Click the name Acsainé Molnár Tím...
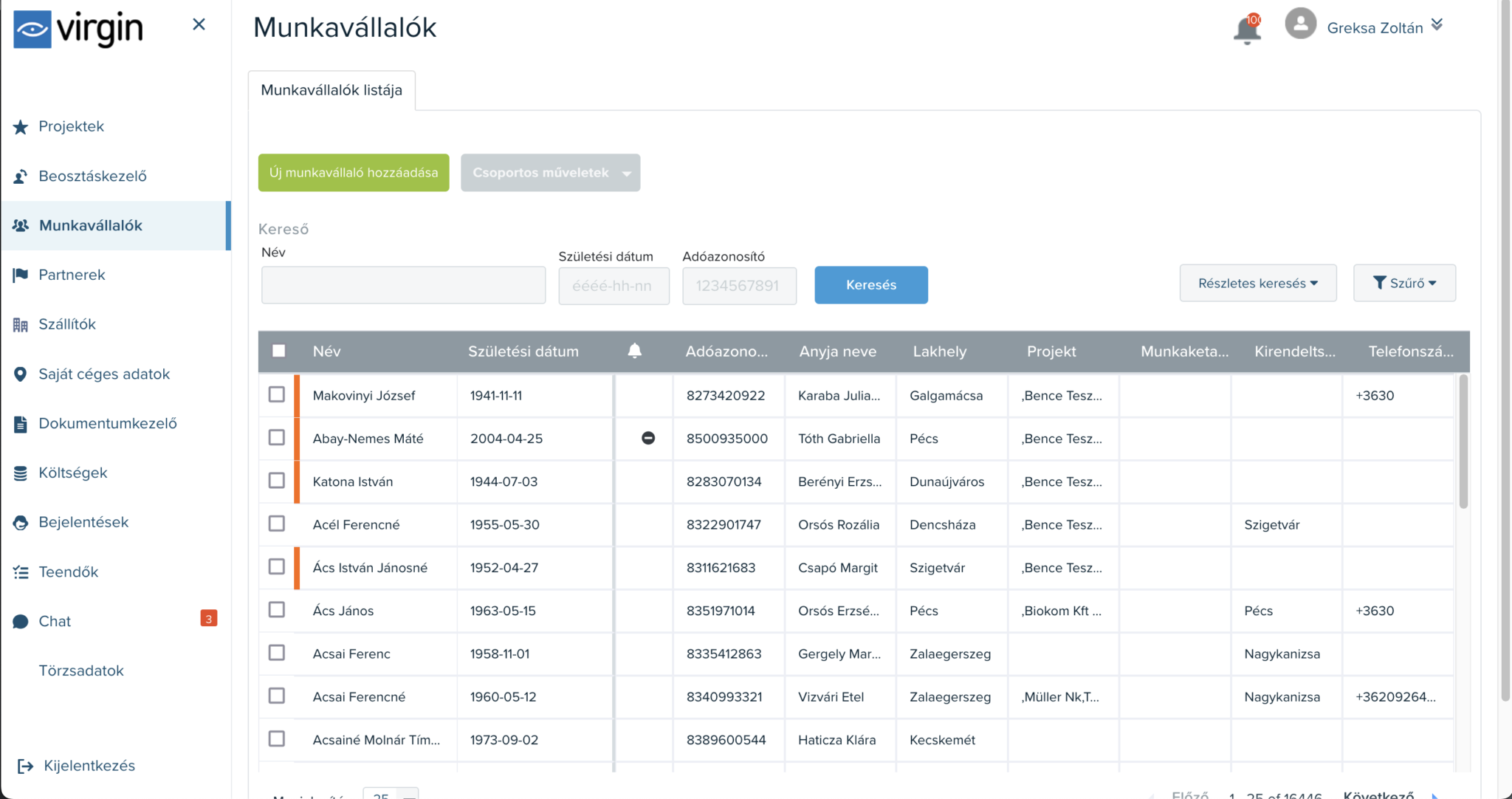The image size is (1512, 799). pyautogui.click(x=377, y=740)
